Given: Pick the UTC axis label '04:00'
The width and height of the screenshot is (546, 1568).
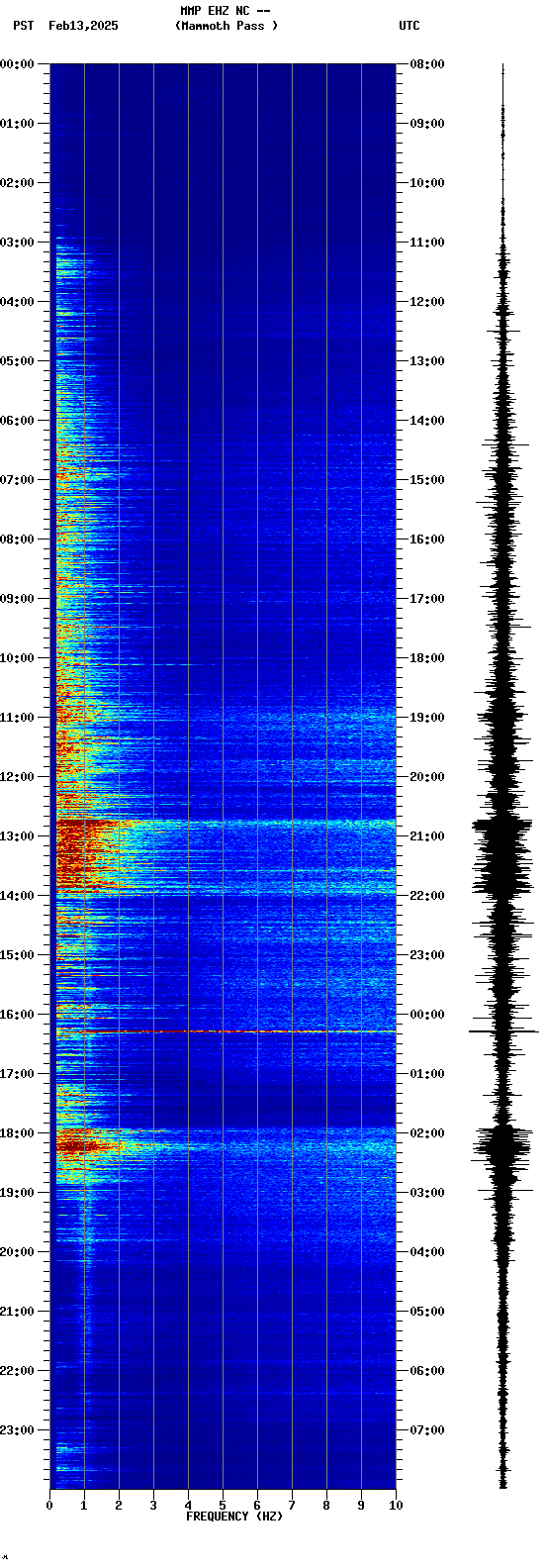Looking at the screenshot, I should coord(427,1252).
